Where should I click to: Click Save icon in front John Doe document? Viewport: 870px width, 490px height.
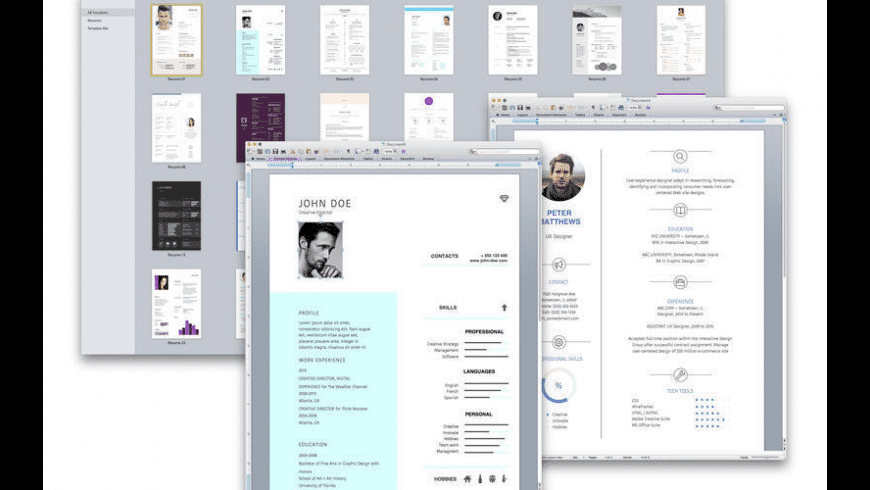(x=275, y=151)
